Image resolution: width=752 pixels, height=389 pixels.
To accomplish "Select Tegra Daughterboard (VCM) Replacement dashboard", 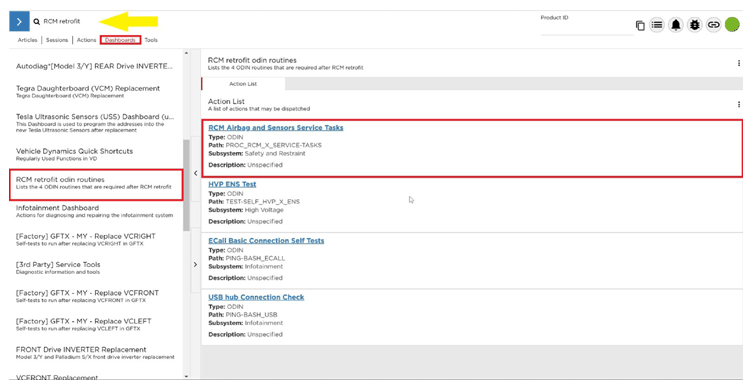I will [88, 91].
